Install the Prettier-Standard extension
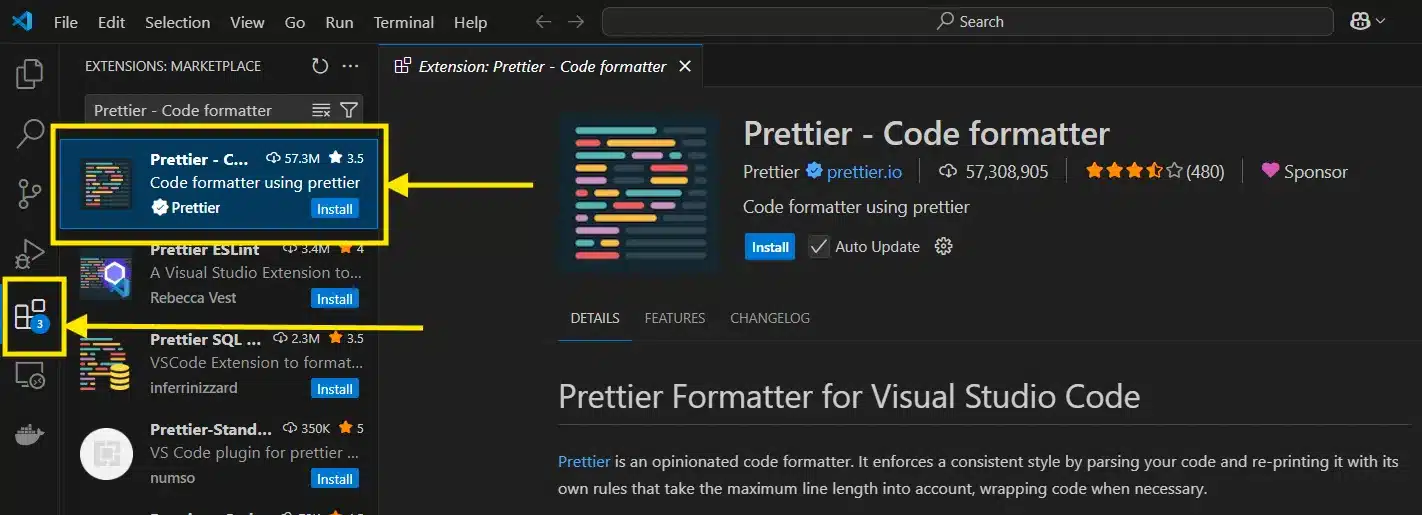The image size is (1422, 515). click(335, 479)
